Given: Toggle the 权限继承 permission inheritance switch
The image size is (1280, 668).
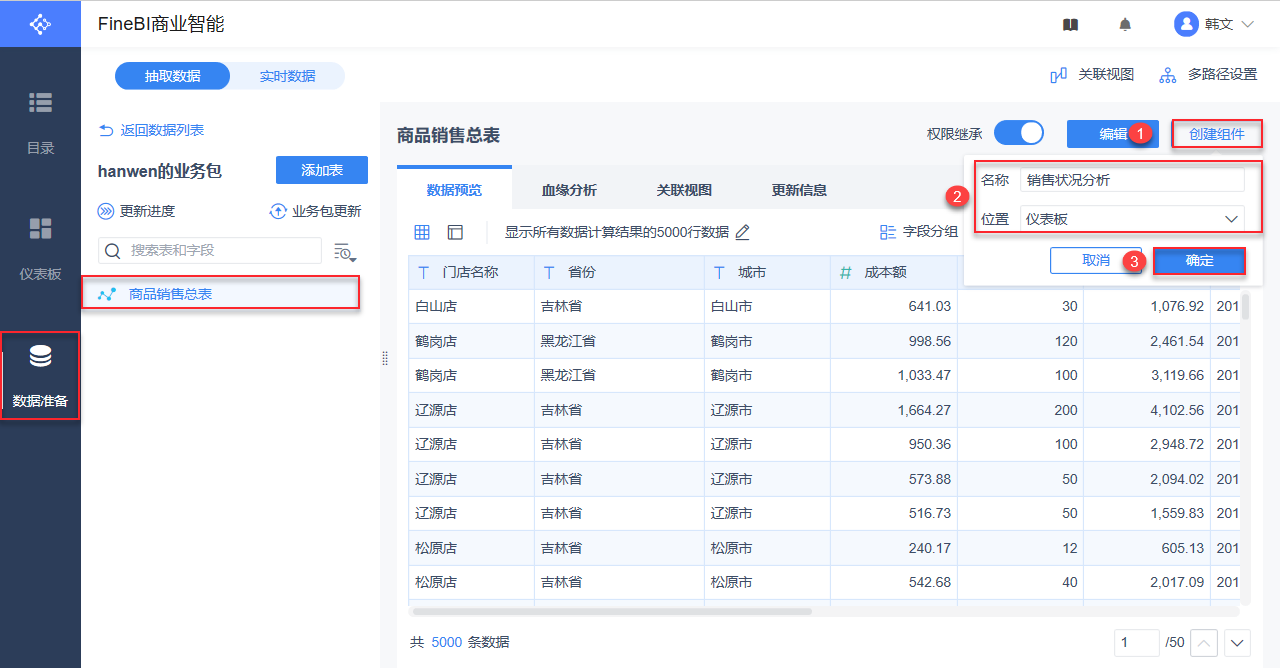Looking at the screenshot, I should [x=1018, y=133].
